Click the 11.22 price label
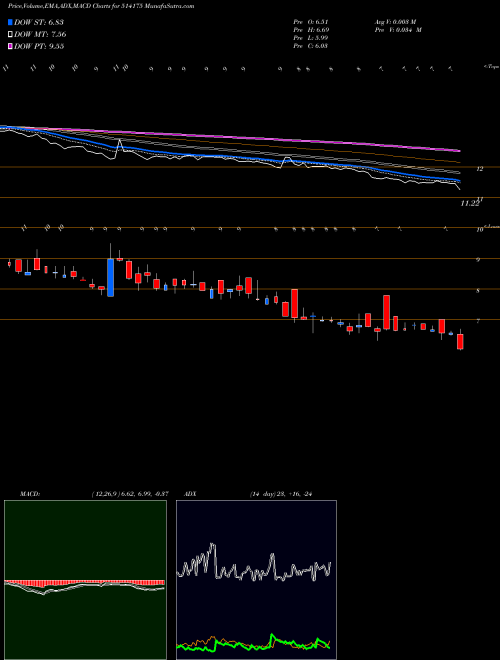Viewport: 500px width, 660px height. tap(470, 203)
